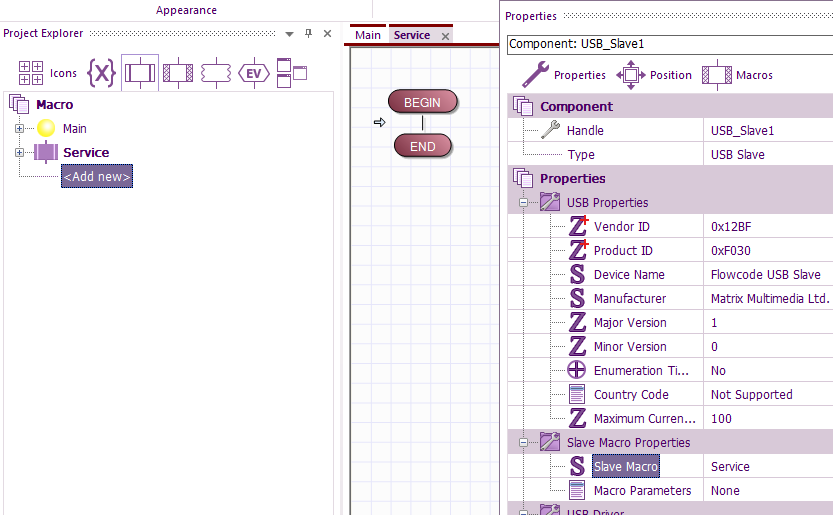Click the Component USB_Slave1 selector field
The width and height of the screenshot is (833, 515).
pyautogui.click(x=668, y=44)
